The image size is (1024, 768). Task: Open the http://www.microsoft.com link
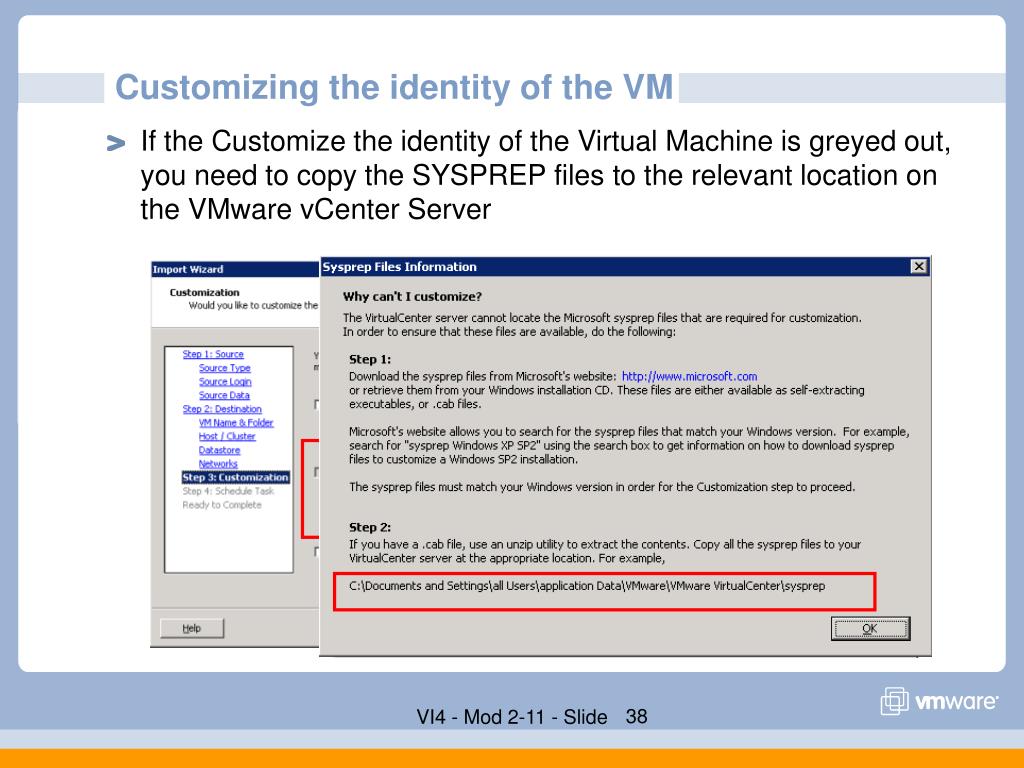coord(689,376)
